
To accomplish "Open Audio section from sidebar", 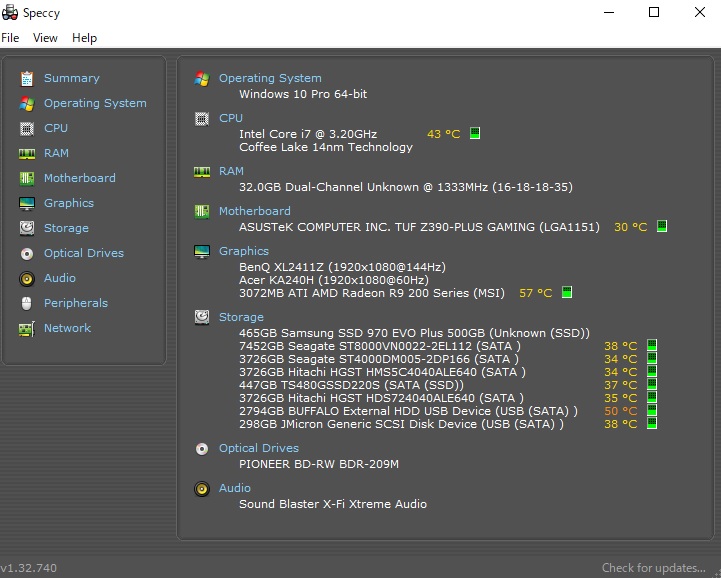I will tap(60, 278).
